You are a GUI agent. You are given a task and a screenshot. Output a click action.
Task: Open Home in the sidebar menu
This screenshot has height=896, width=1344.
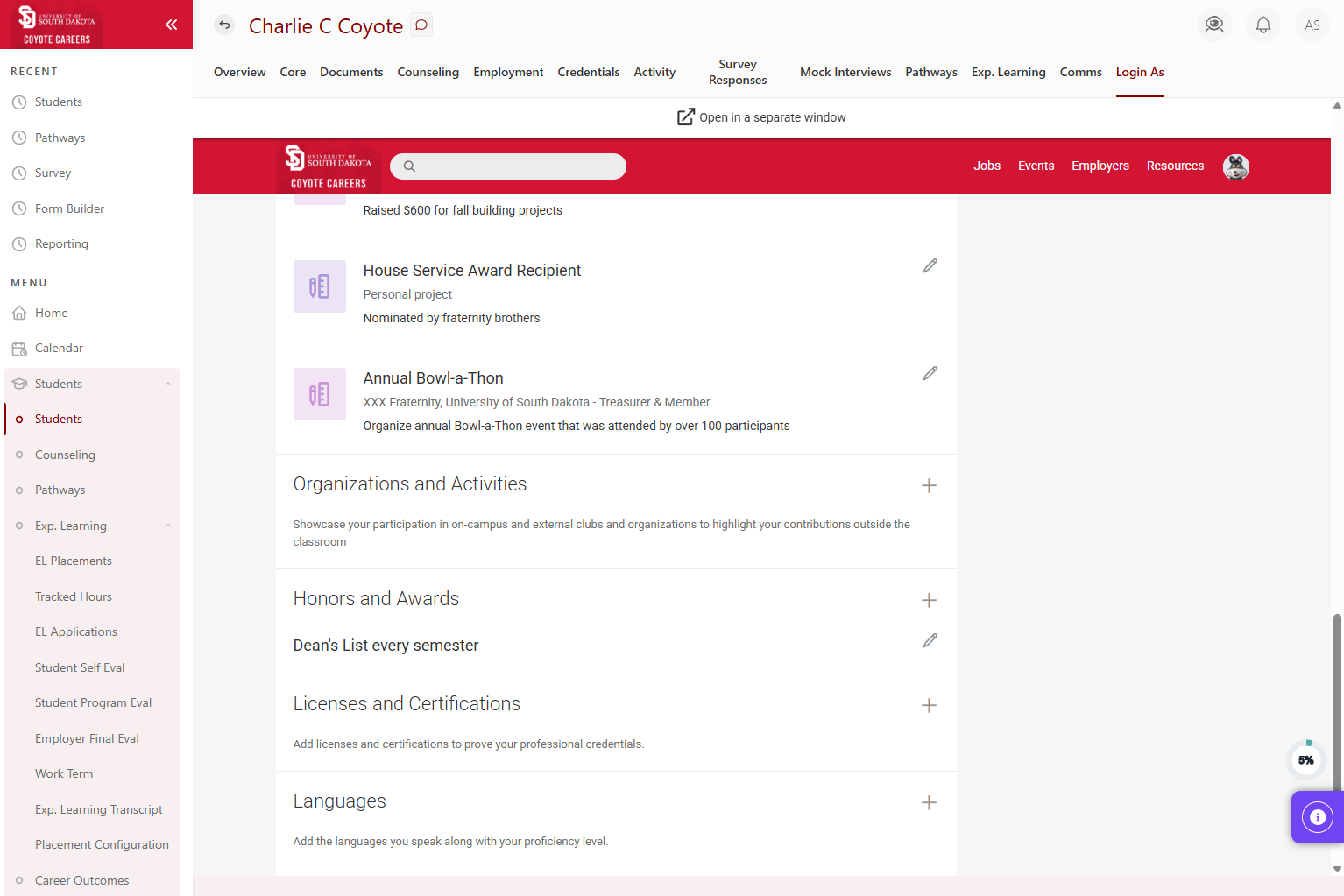tap(52, 313)
